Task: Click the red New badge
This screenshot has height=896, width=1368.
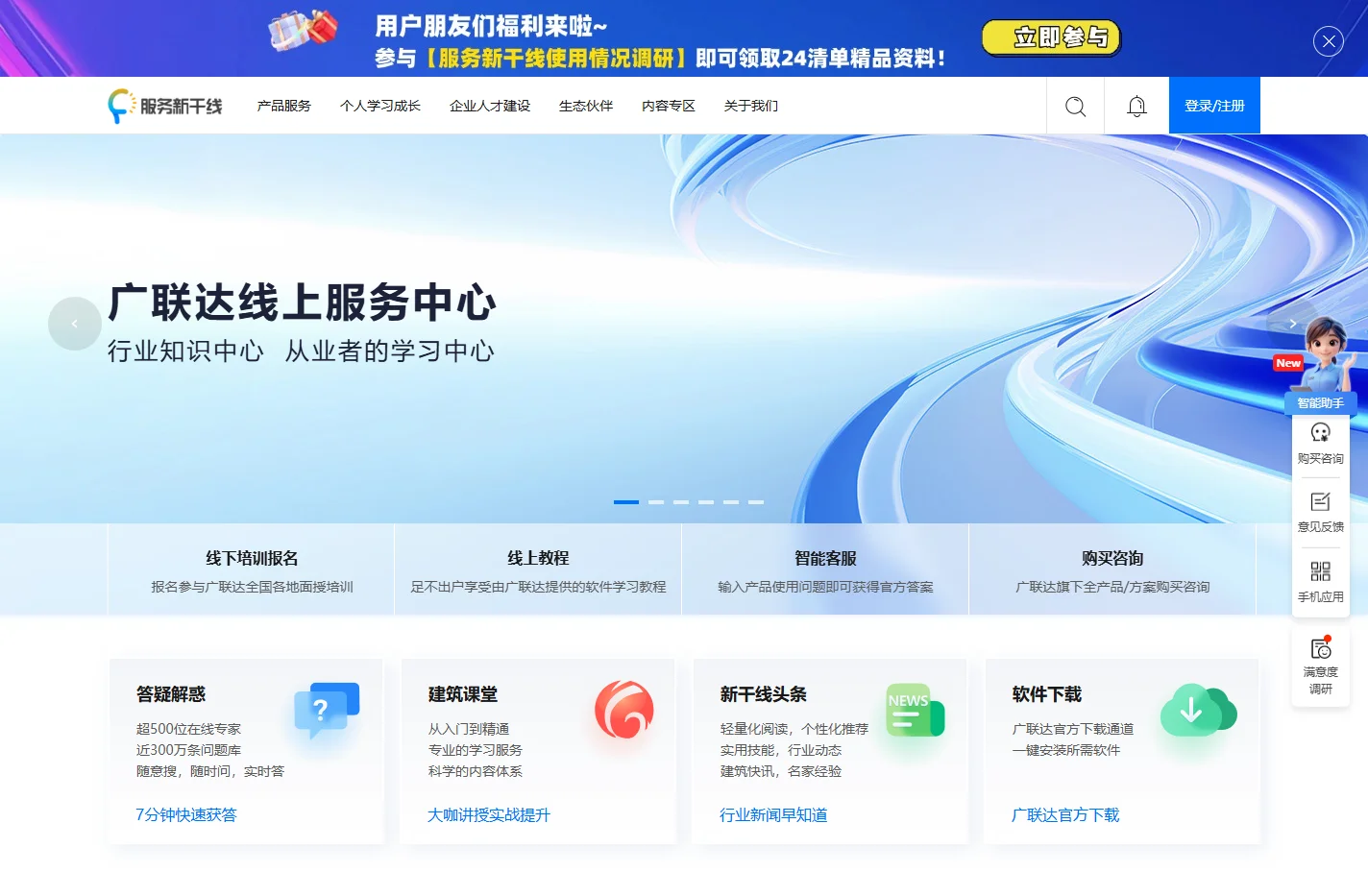Action: coord(1288,363)
